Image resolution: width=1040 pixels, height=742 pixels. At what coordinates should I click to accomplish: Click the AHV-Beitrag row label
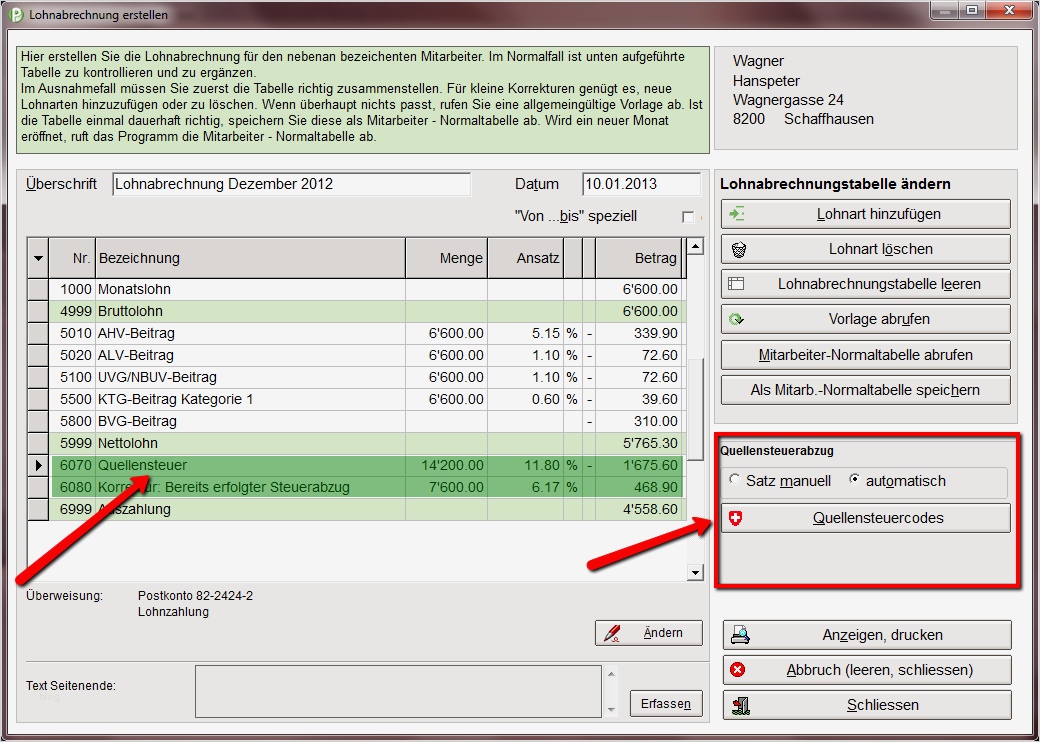click(136, 333)
